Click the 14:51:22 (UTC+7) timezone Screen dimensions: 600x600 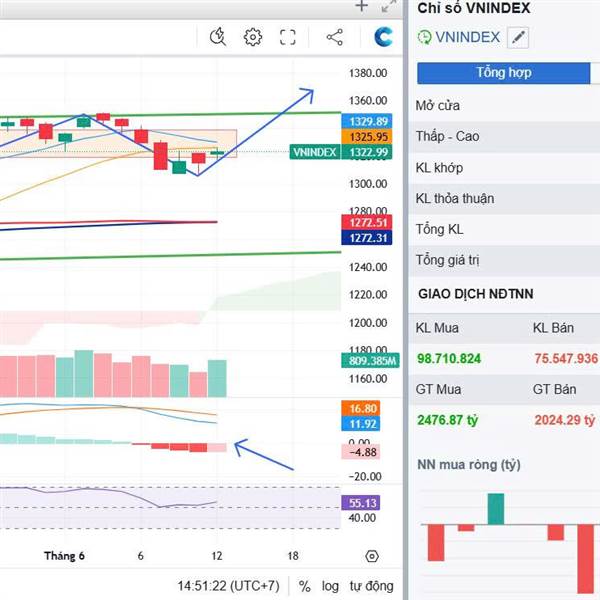tap(228, 586)
